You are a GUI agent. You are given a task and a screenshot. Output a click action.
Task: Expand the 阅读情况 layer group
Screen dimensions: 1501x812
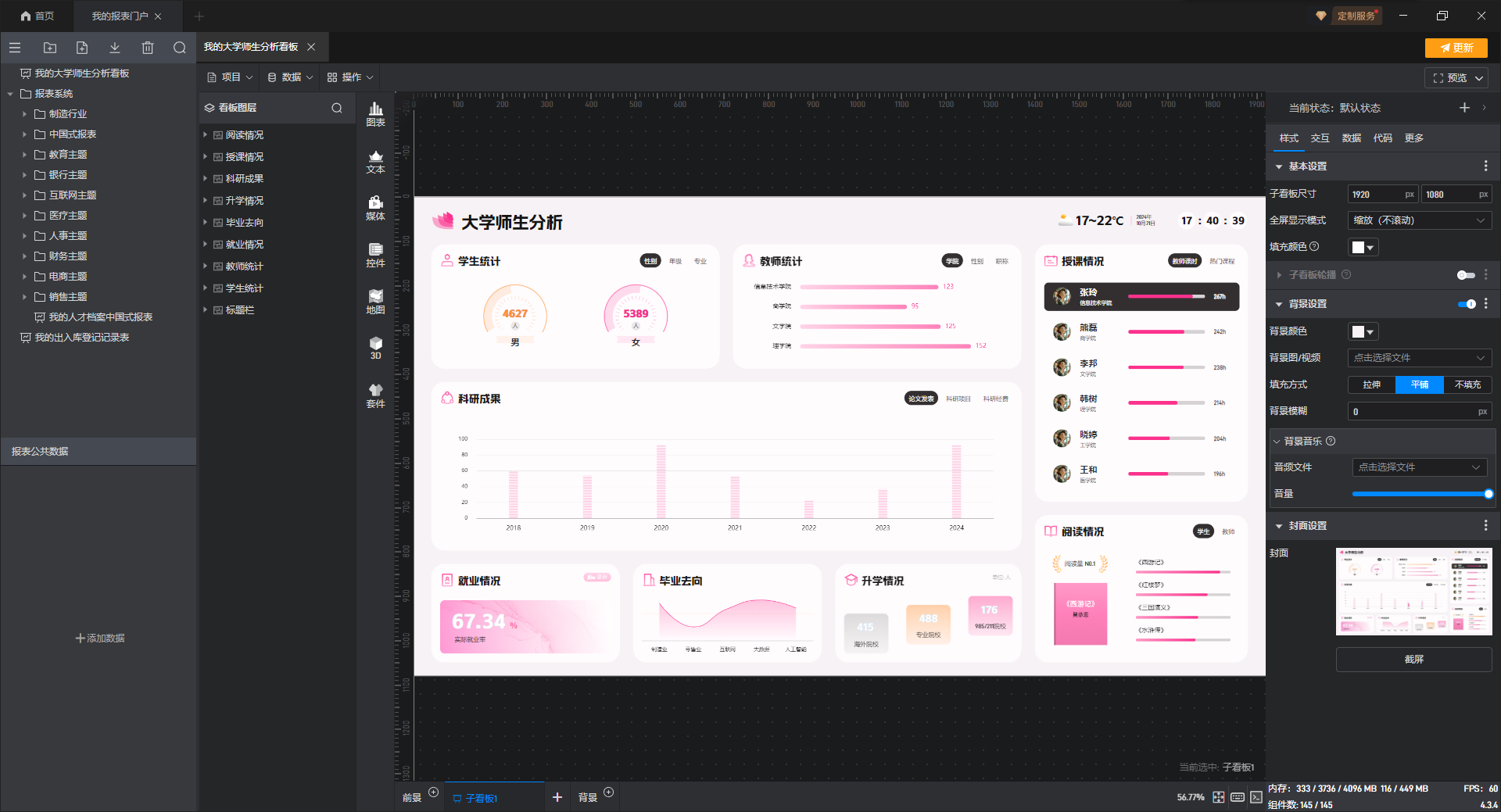[x=206, y=134]
